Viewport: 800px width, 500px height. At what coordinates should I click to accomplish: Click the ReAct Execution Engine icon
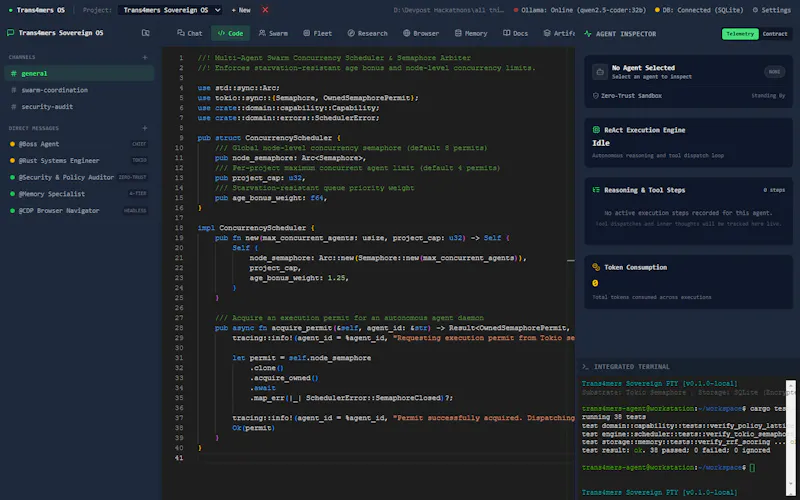pyautogui.click(x=596, y=130)
